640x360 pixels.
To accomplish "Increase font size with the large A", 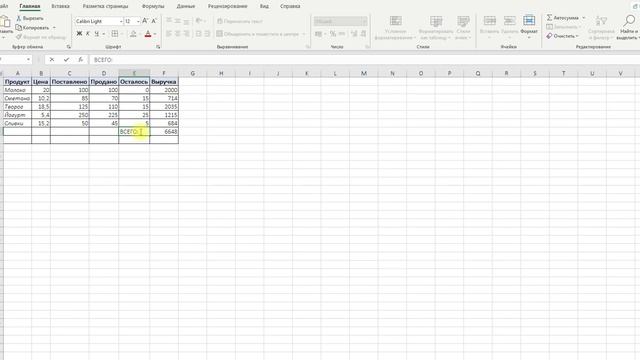I will pos(145,21).
